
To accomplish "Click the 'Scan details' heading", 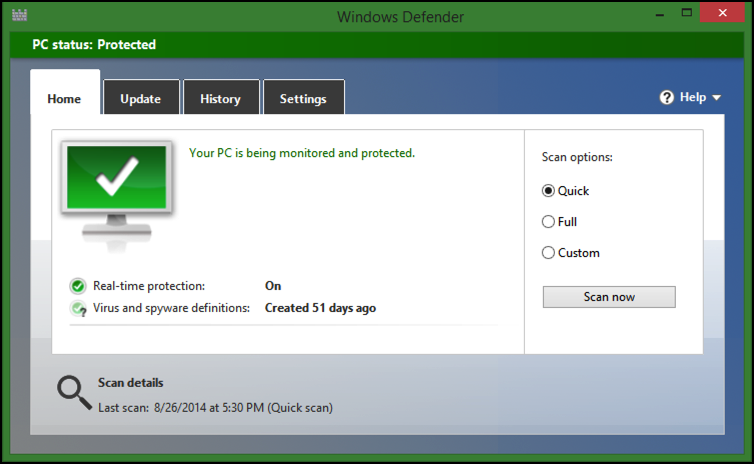I will click(130, 383).
